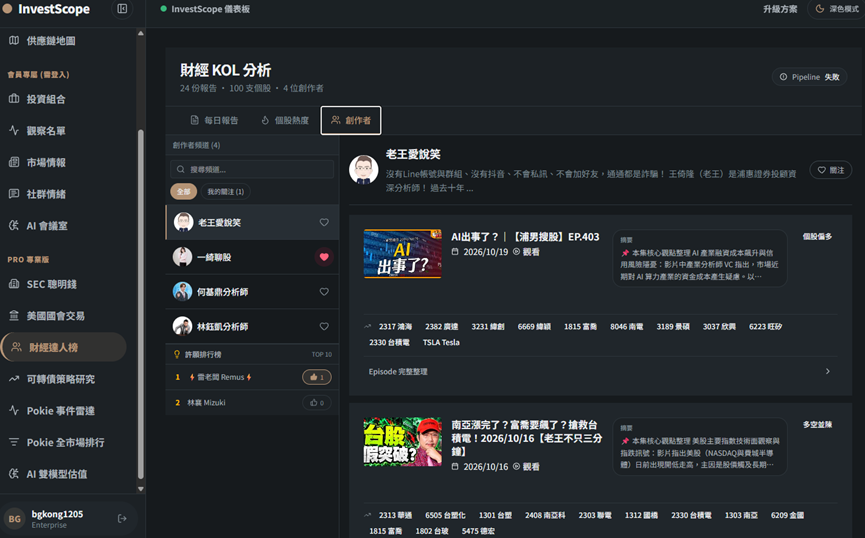Toggle 深色模式 dark mode button
Screen dimensions: 865x538
[x=837, y=9]
